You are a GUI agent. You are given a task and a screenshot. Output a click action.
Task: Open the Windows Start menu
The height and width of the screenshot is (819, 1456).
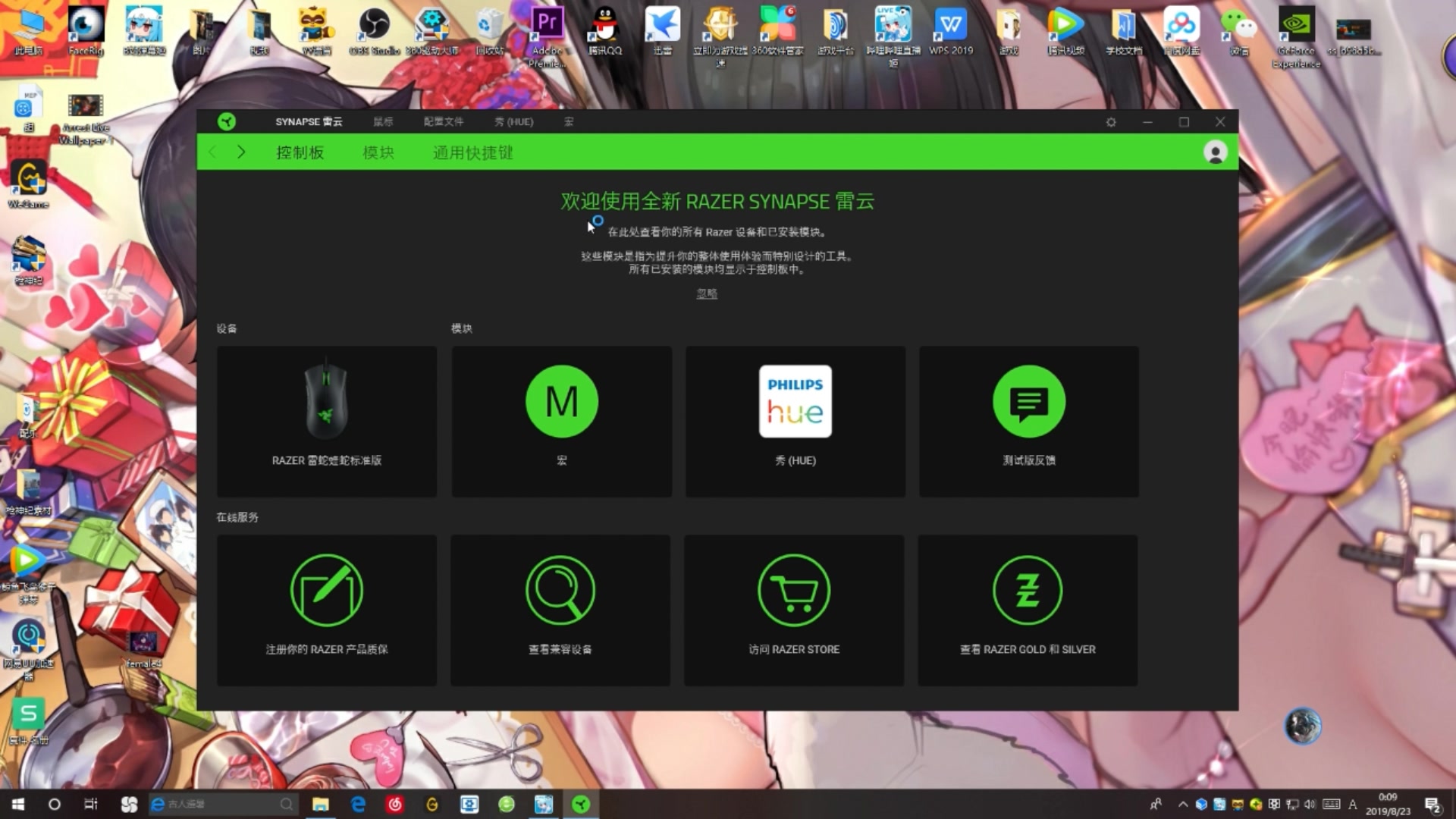click(x=18, y=804)
